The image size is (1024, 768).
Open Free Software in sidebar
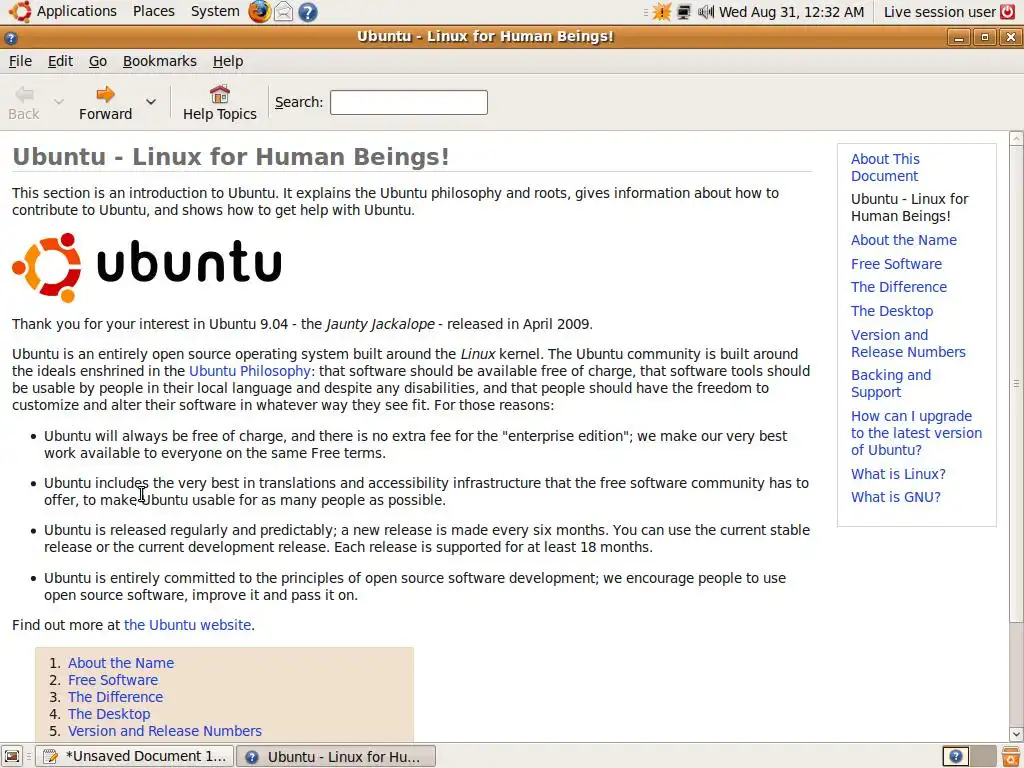tap(896, 264)
